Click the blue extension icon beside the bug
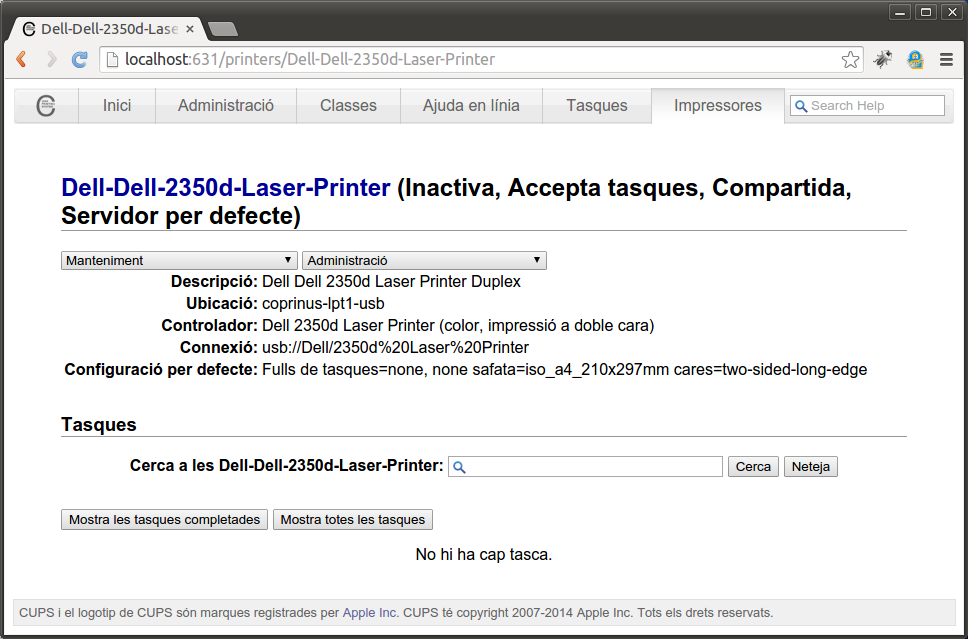The image size is (968, 639). tap(914, 60)
